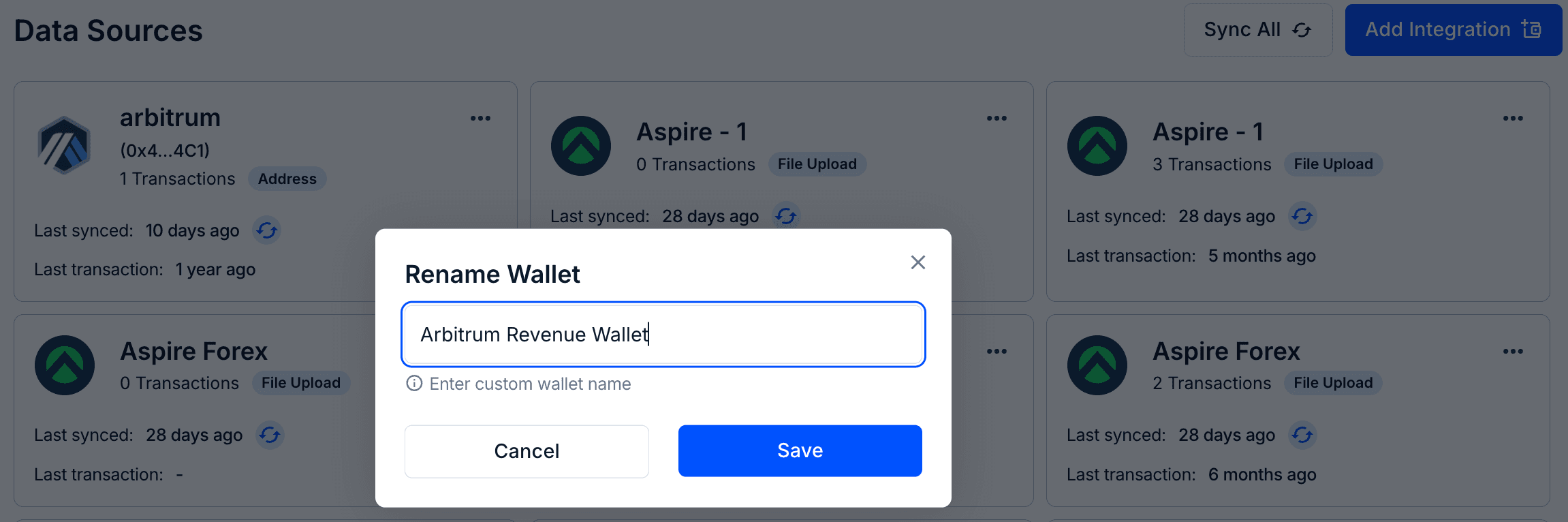Click sync icon on Aspire - 1 with 3 transactions
The height and width of the screenshot is (522, 1568).
click(x=1302, y=216)
